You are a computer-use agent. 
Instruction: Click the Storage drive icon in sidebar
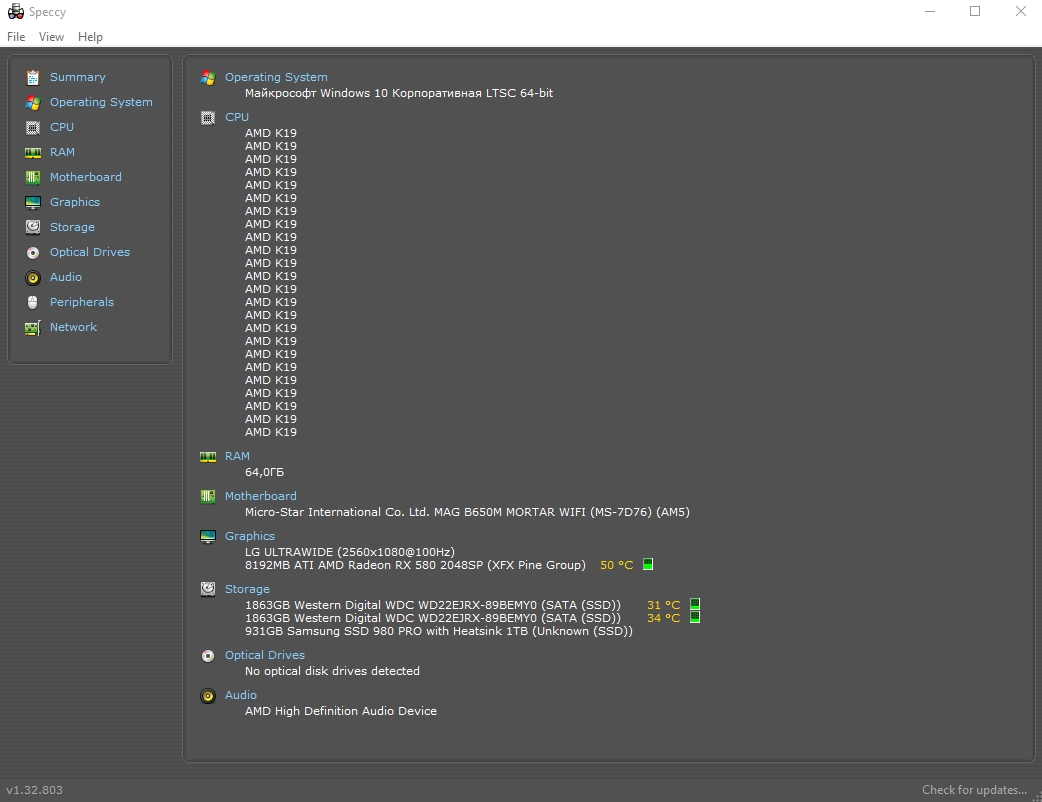33,227
